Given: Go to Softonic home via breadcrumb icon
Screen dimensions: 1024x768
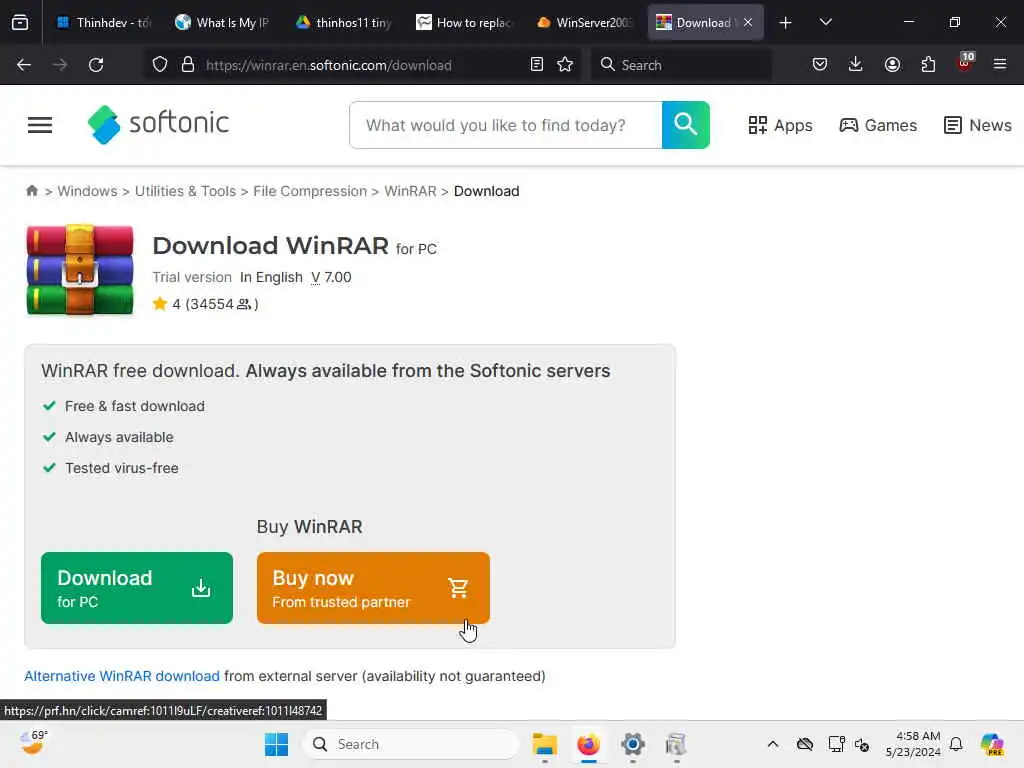Looking at the screenshot, I should point(31,191).
